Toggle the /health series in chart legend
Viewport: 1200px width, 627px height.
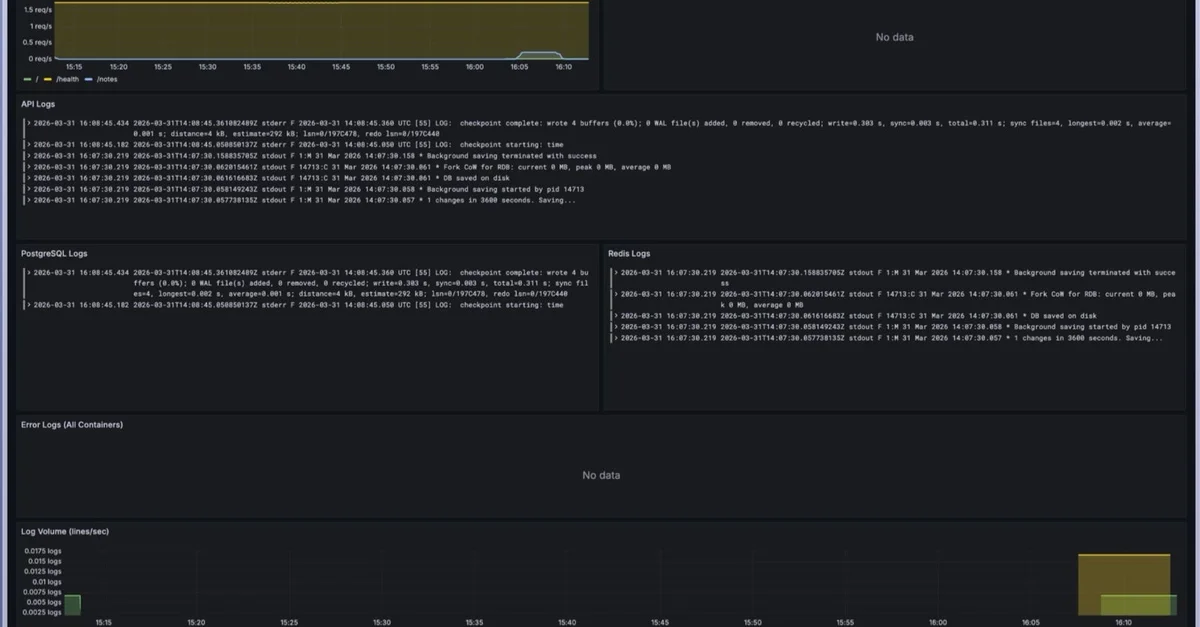pos(67,79)
